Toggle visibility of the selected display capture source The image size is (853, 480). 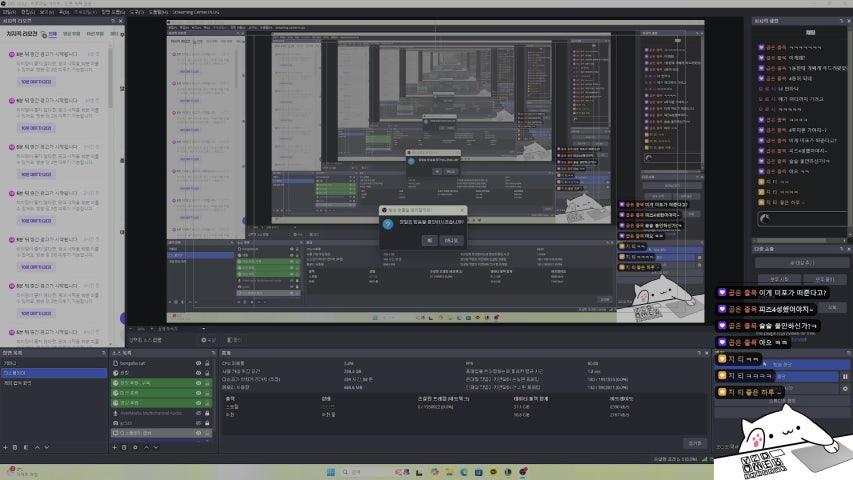point(199,433)
